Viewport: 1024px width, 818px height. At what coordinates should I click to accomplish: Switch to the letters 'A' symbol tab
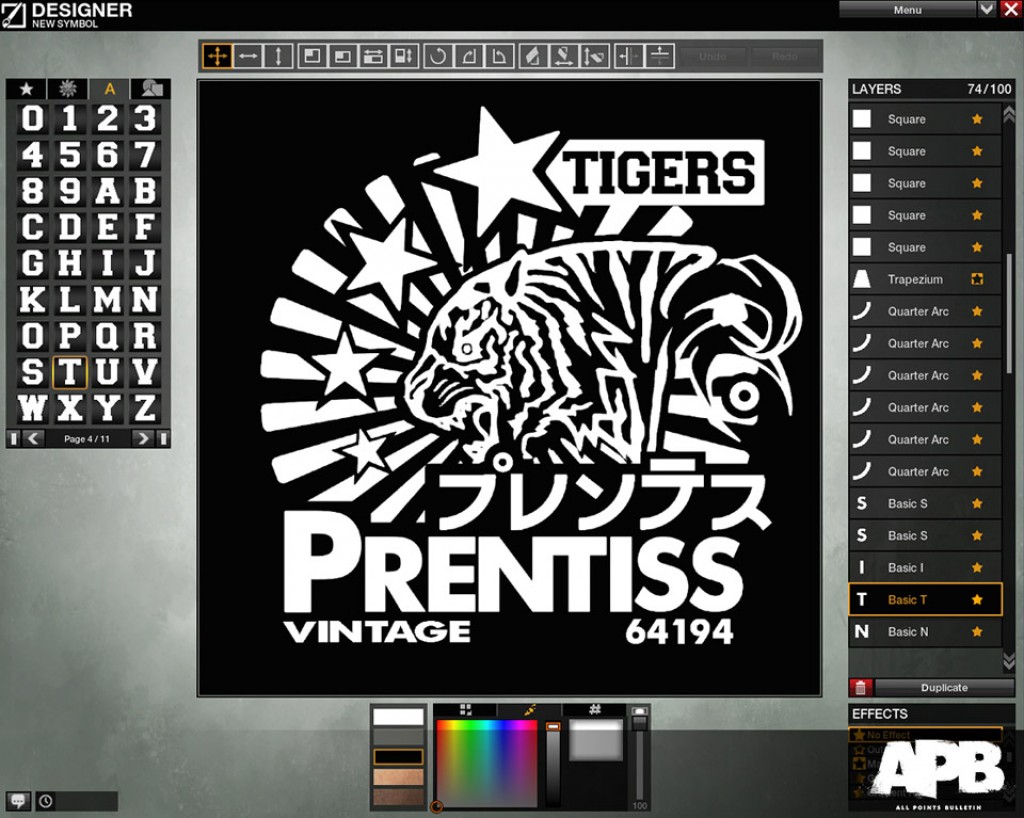[x=110, y=89]
